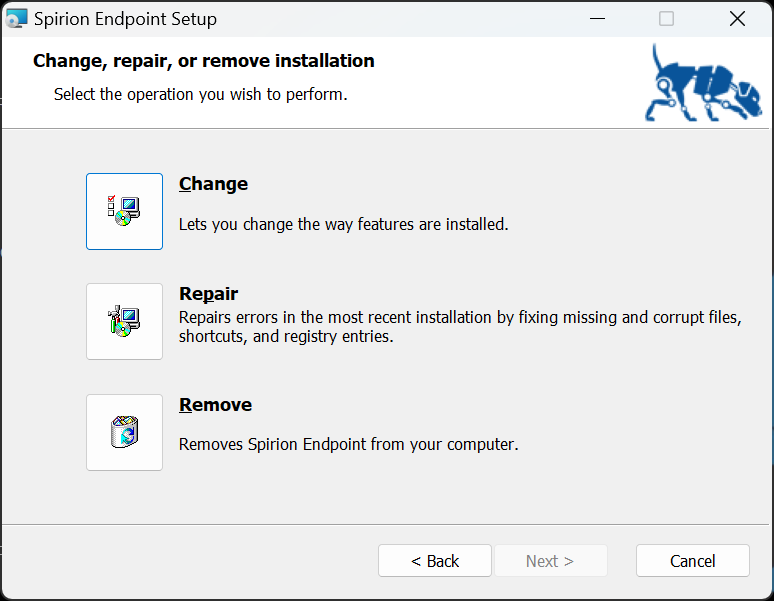
Task: Click the "Spirion Endpoint Setup" title bar text
Action: [x=125, y=19]
